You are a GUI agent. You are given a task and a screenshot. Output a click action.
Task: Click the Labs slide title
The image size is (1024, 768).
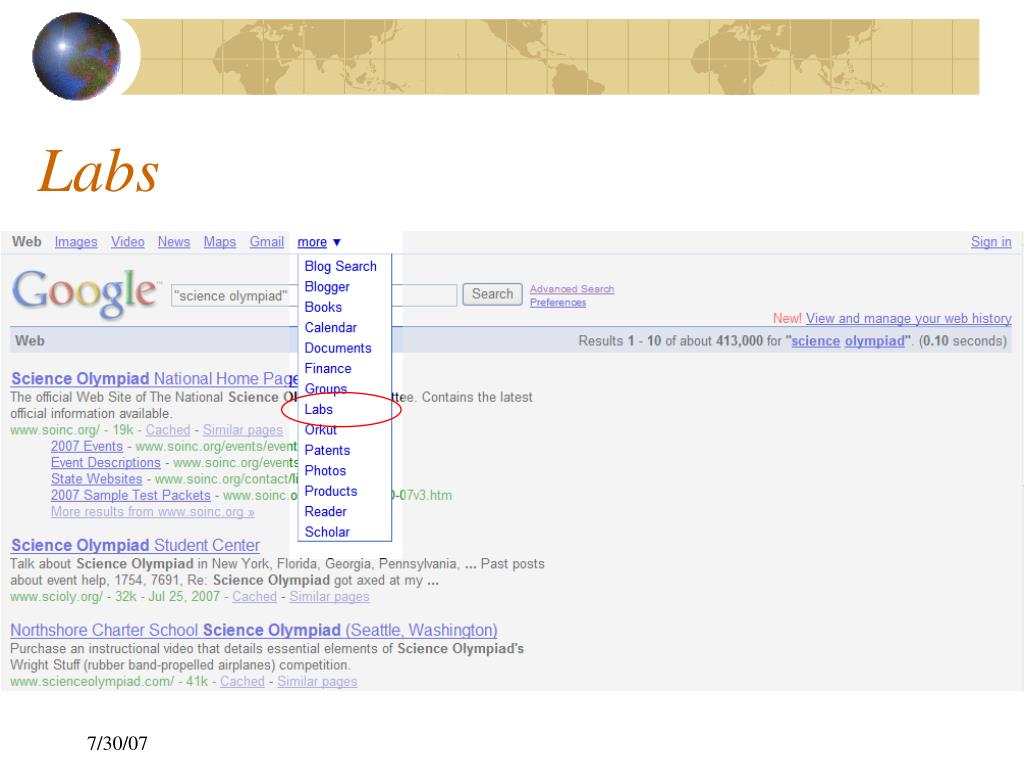point(99,171)
